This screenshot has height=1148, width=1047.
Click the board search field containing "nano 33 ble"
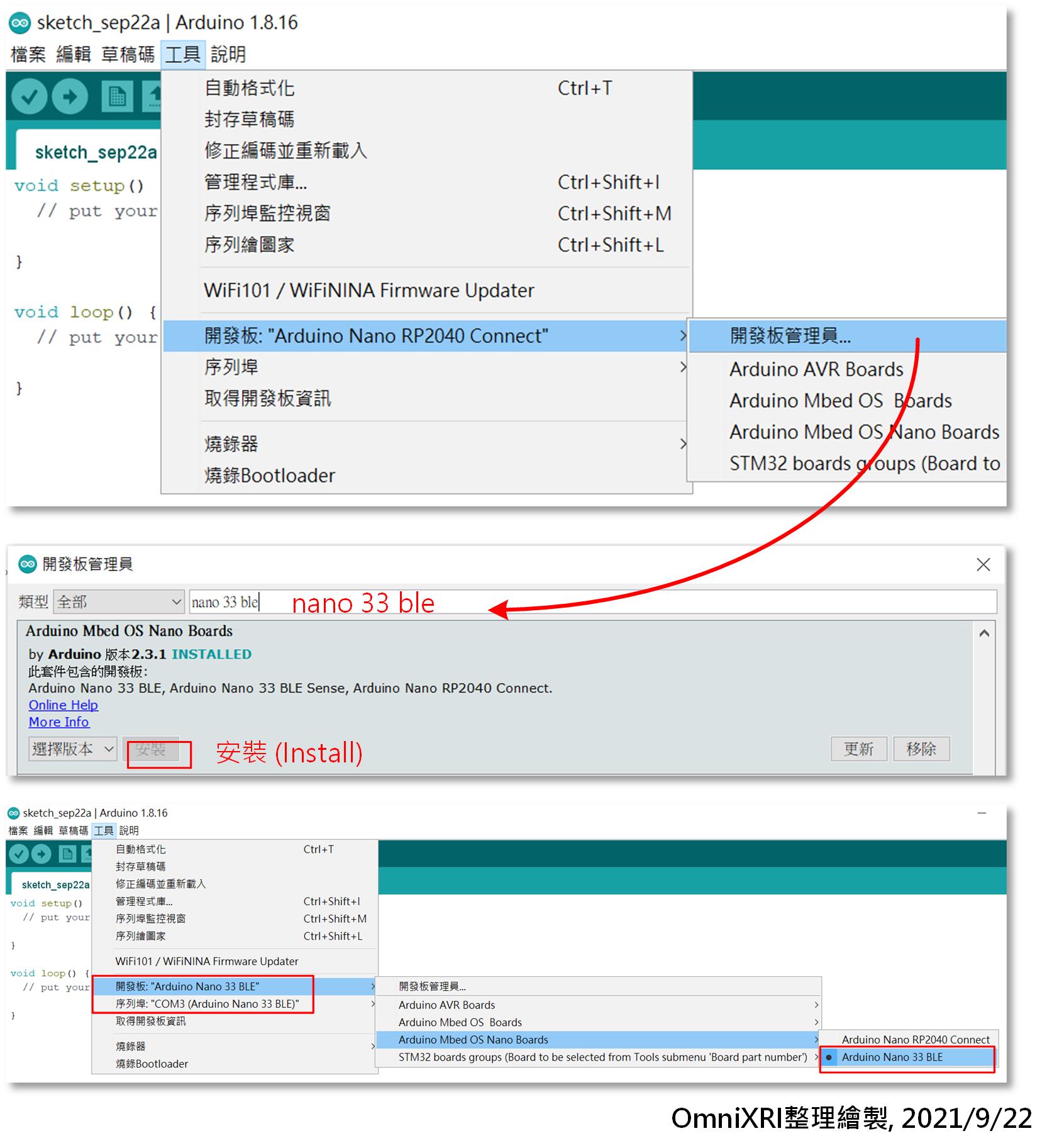593,602
